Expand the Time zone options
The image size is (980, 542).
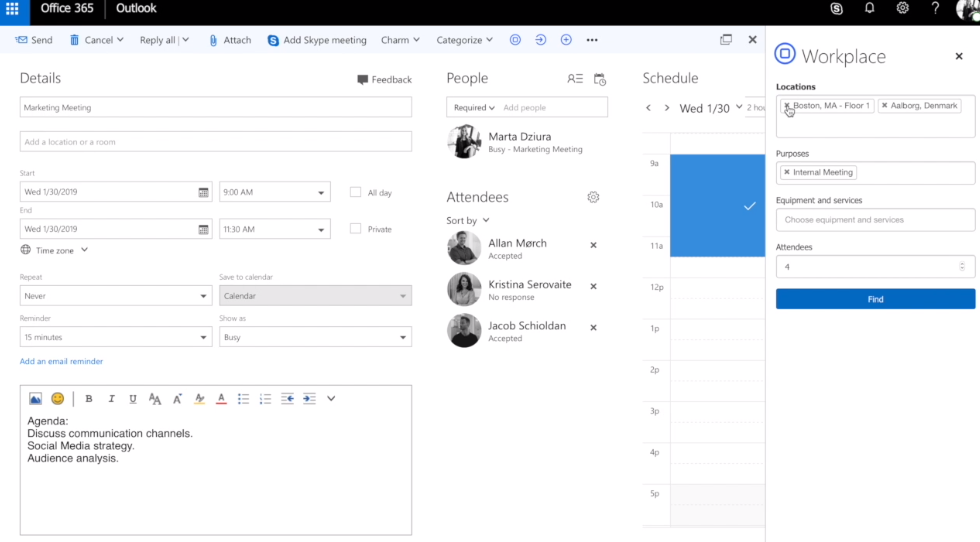click(x=54, y=250)
